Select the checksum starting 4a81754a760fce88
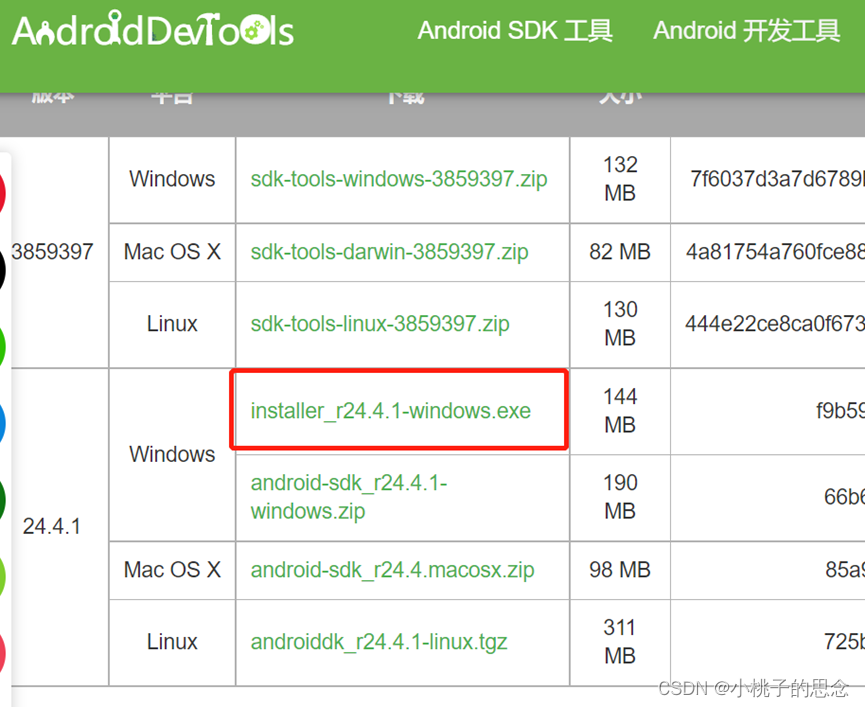Viewport: 865px width, 707px height. point(775,251)
